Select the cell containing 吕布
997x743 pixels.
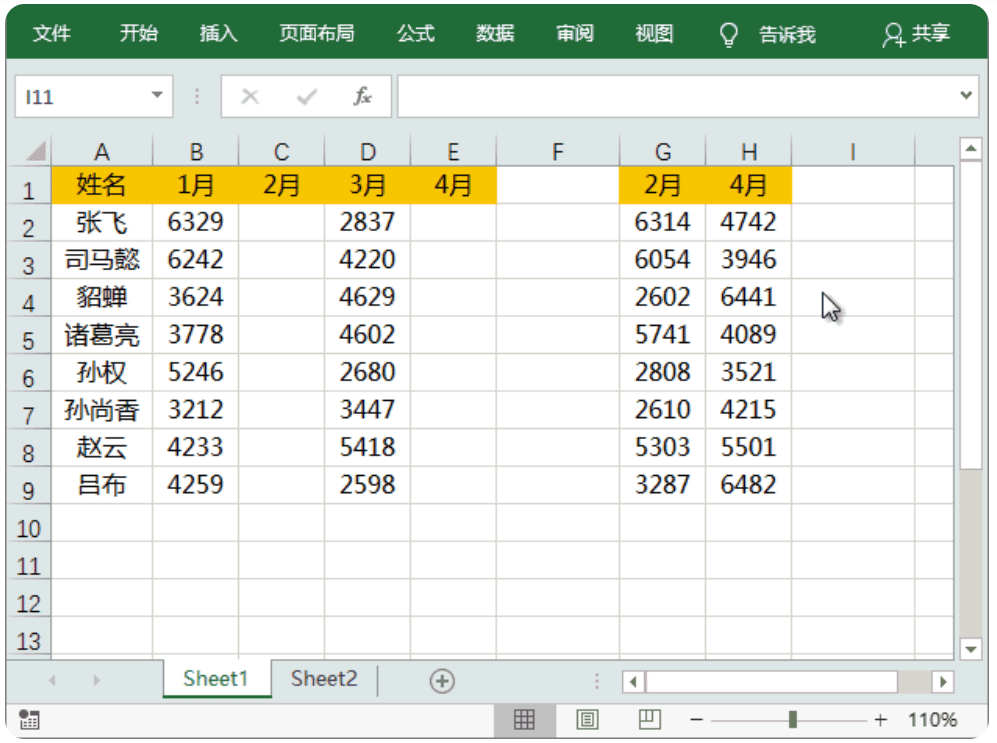point(102,485)
